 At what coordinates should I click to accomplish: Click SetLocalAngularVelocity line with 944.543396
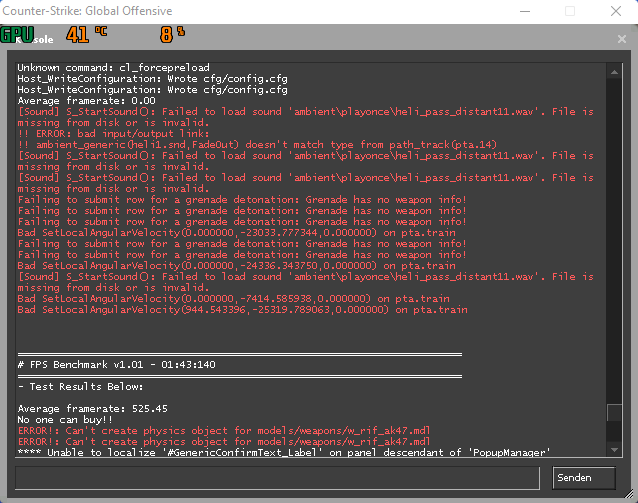[243, 310]
